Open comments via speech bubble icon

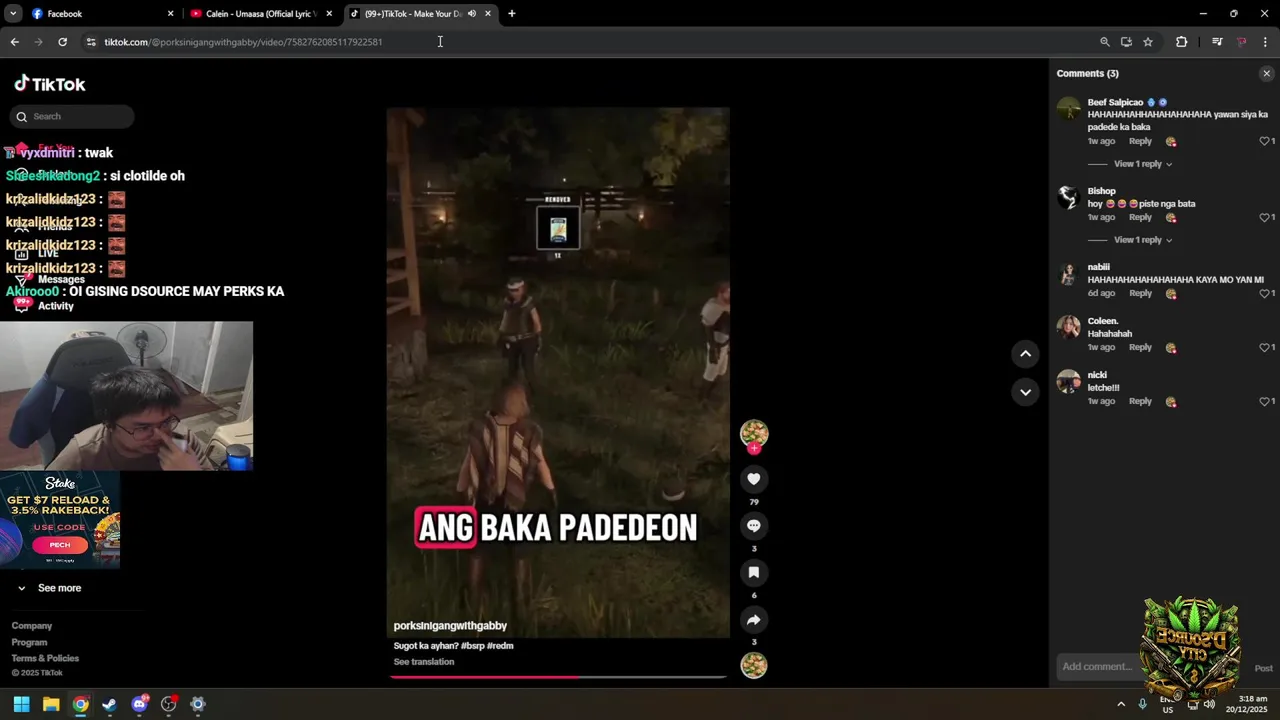coord(754,526)
